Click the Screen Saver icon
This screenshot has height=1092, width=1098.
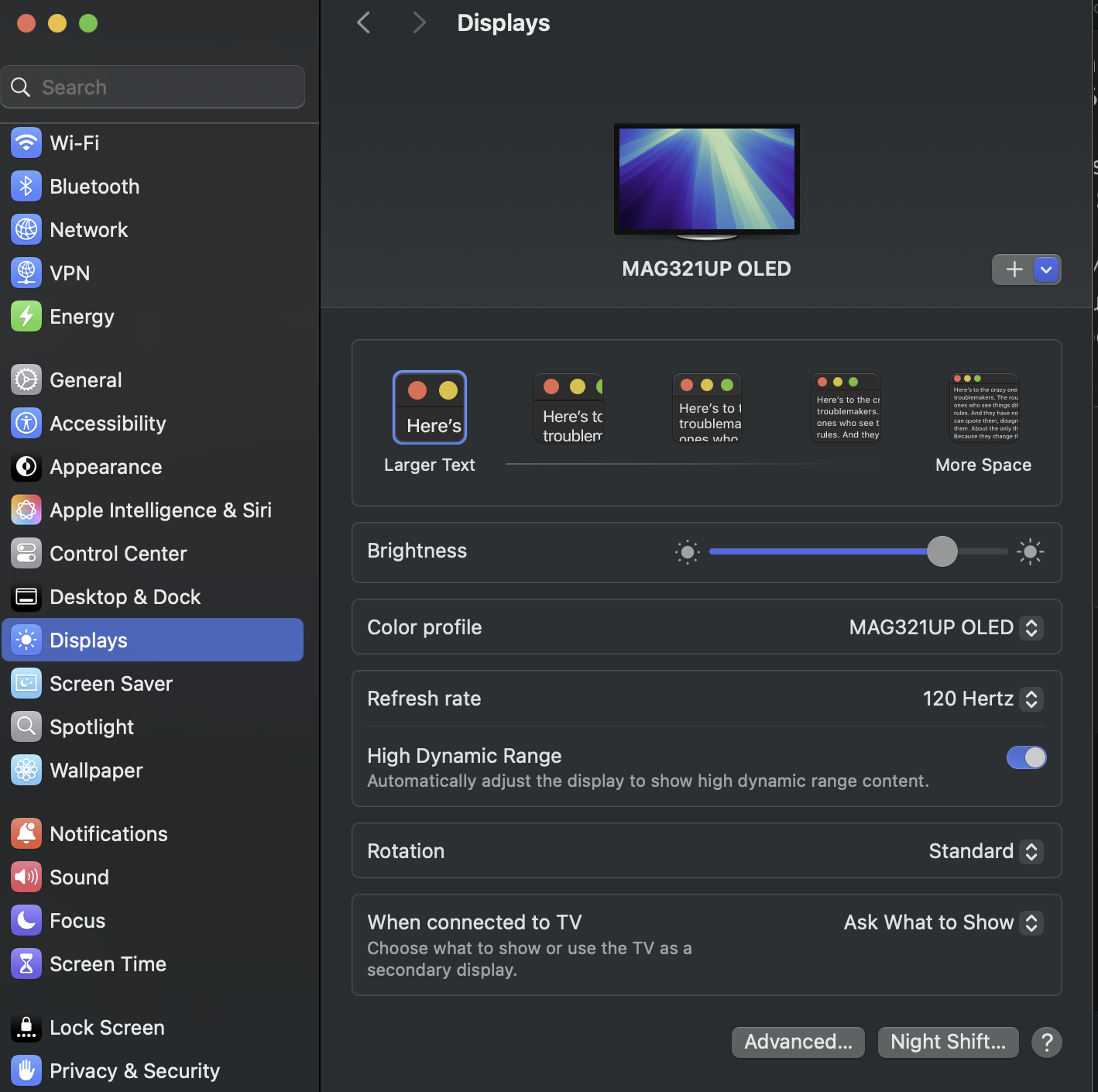[x=26, y=683]
